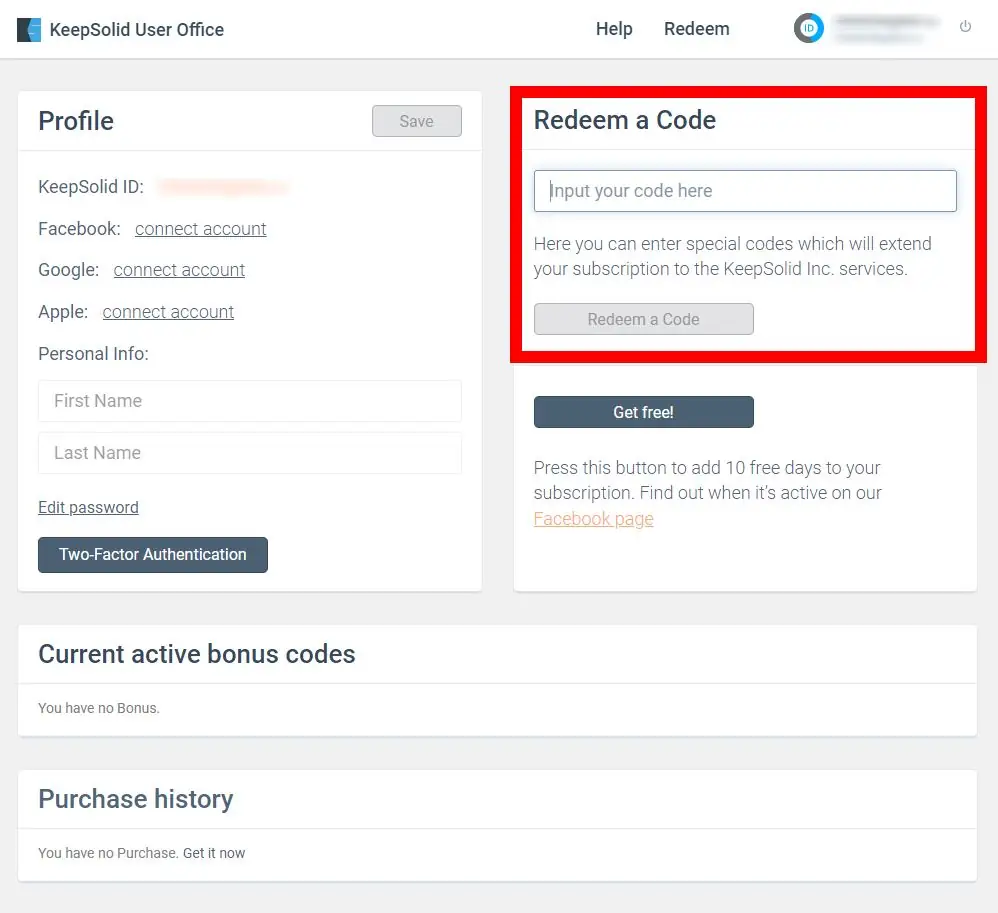Click the 'Input your code here' field

click(745, 191)
